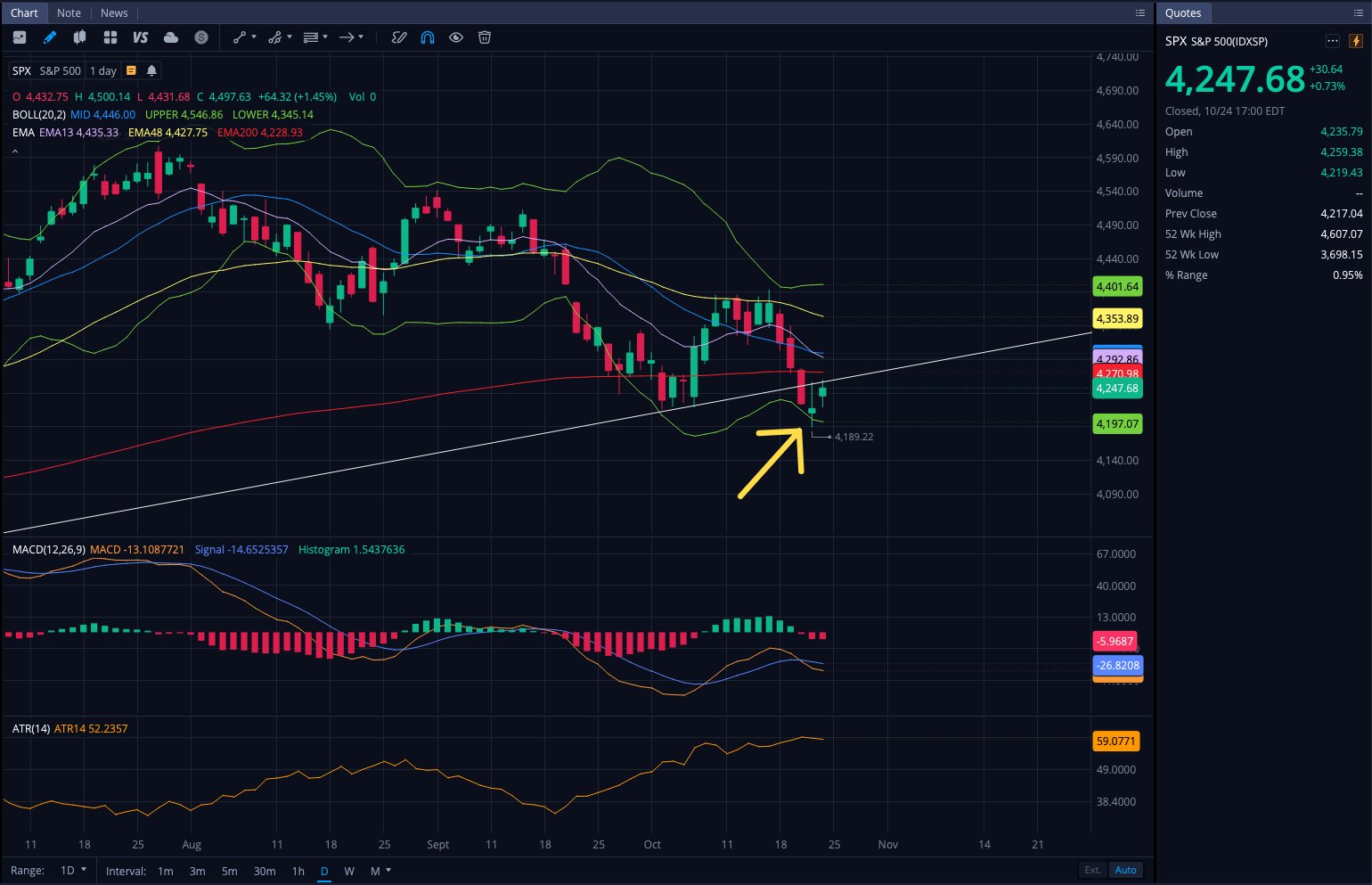Toggle drawings visibility with the eye icon

[x=456, y=37]
